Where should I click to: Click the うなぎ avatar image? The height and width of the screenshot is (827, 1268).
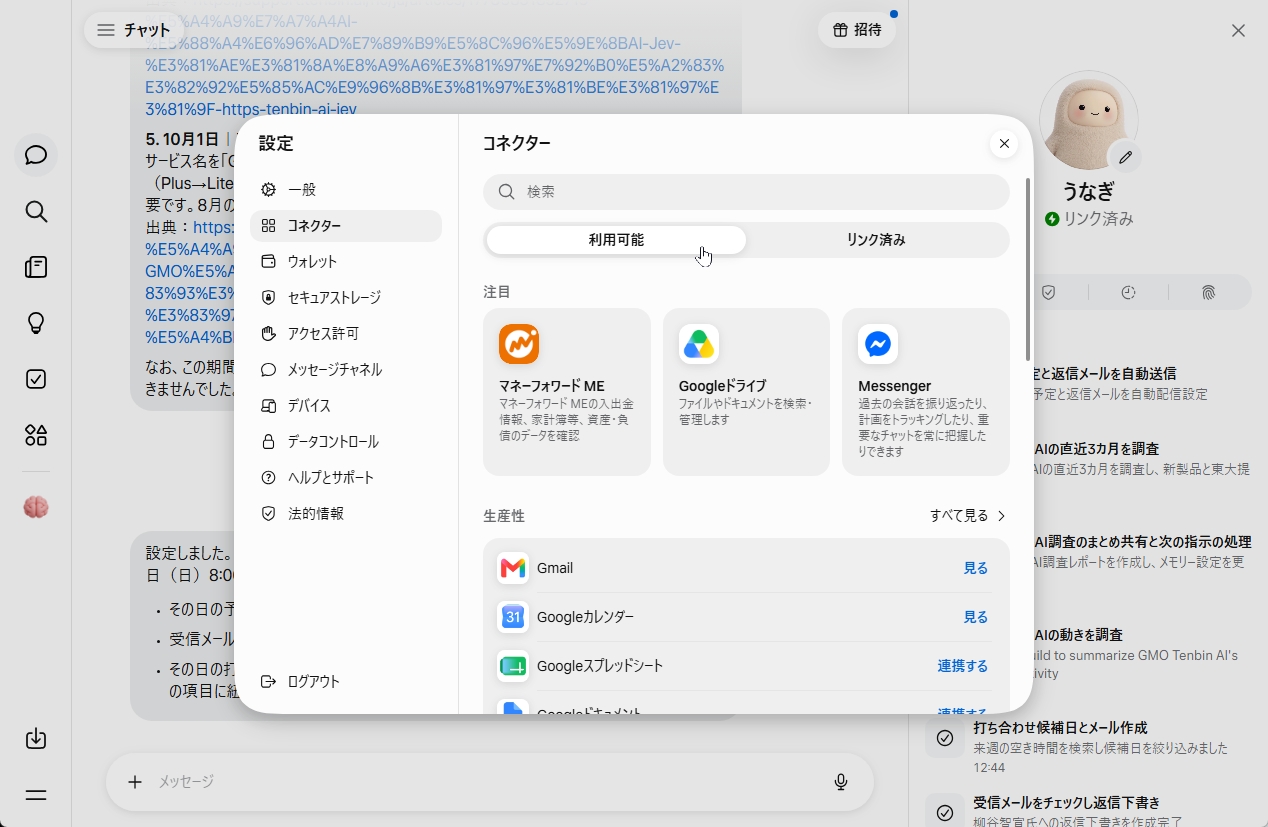[x=1089, y=120]
